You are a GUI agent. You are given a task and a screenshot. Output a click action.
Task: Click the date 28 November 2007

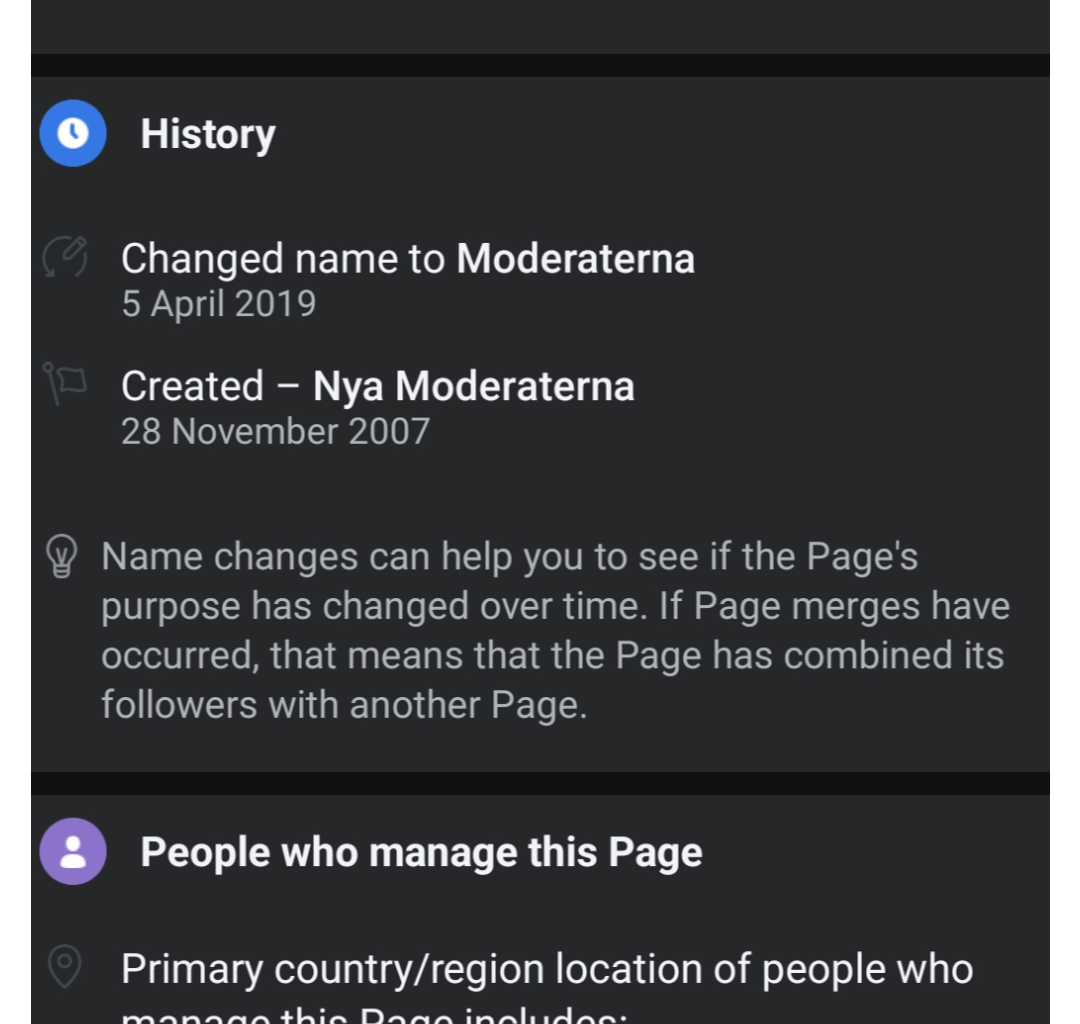[x=276, y=431]
